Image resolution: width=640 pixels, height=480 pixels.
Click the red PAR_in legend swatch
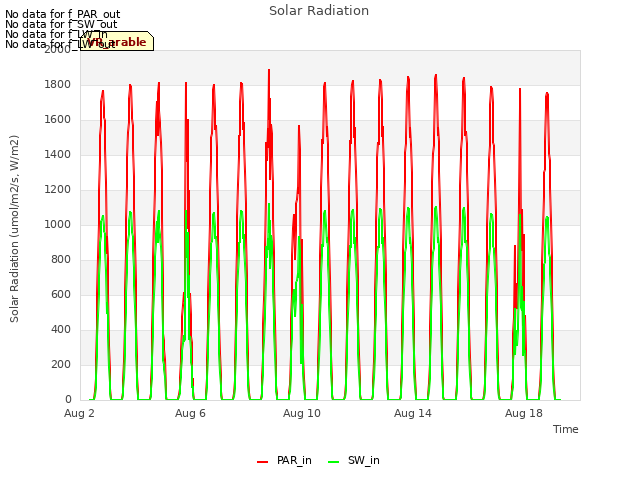click(262, 462)
